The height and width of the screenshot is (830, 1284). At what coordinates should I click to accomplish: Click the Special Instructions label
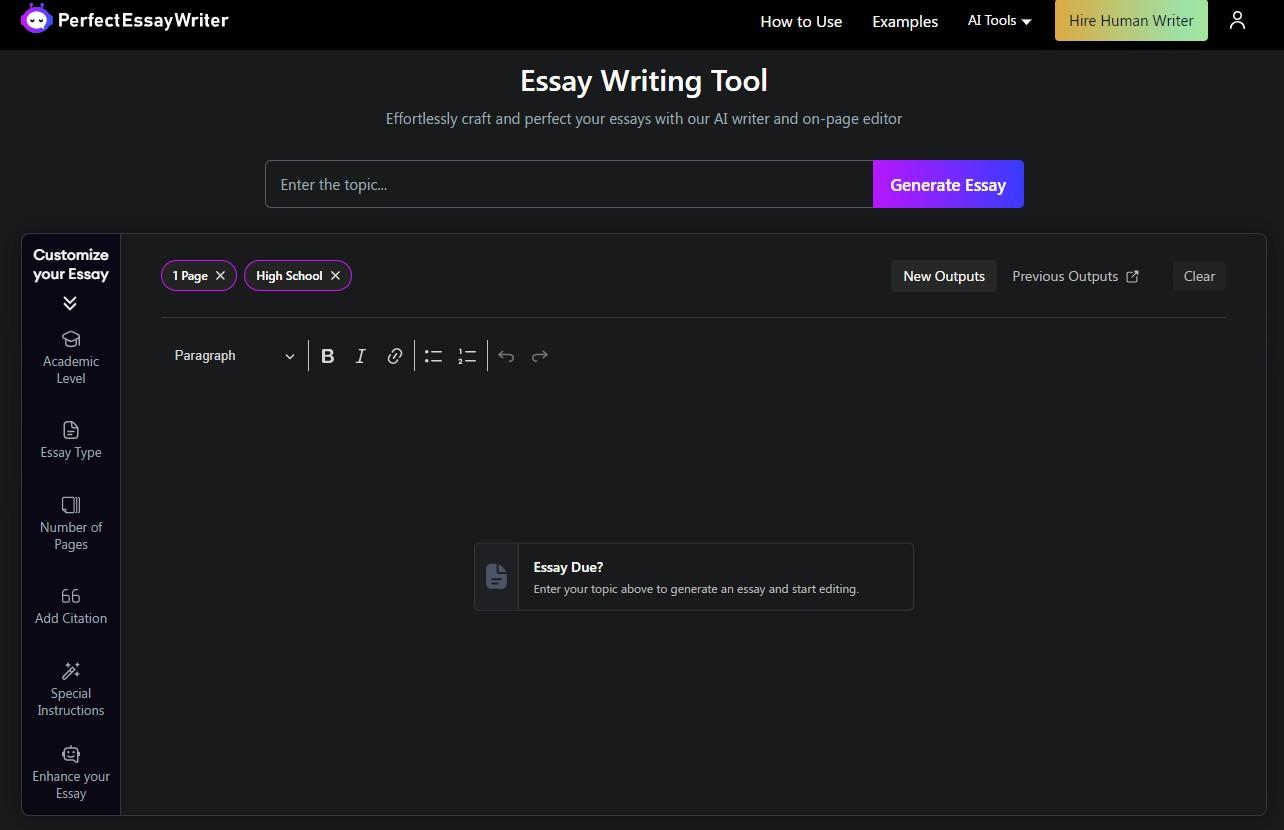click(x=71, y=702)
